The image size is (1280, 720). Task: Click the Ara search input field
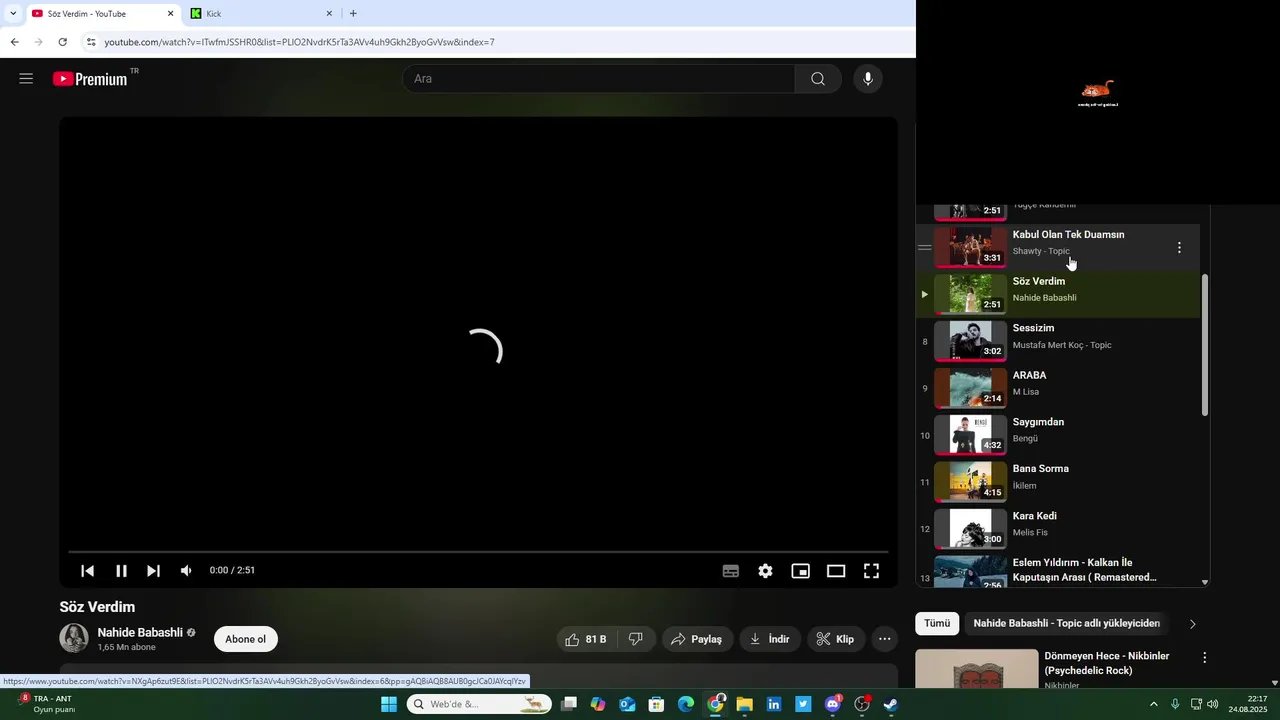point(599,79)
